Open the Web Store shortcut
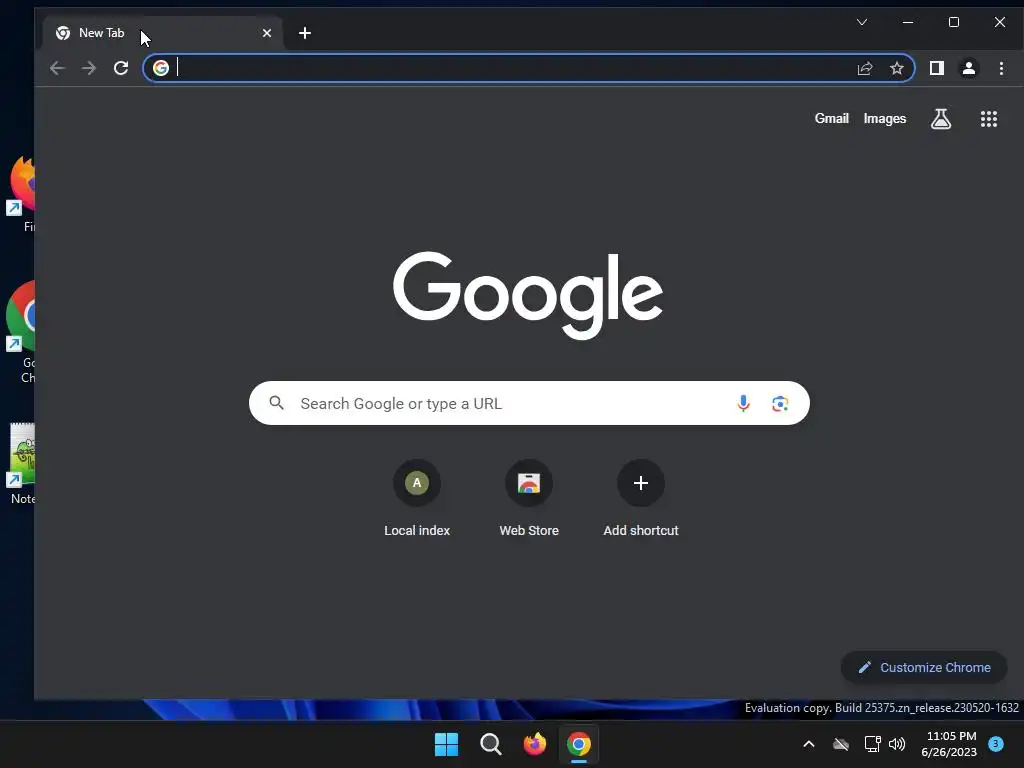Screen dimensions: 1024x768 529,499
